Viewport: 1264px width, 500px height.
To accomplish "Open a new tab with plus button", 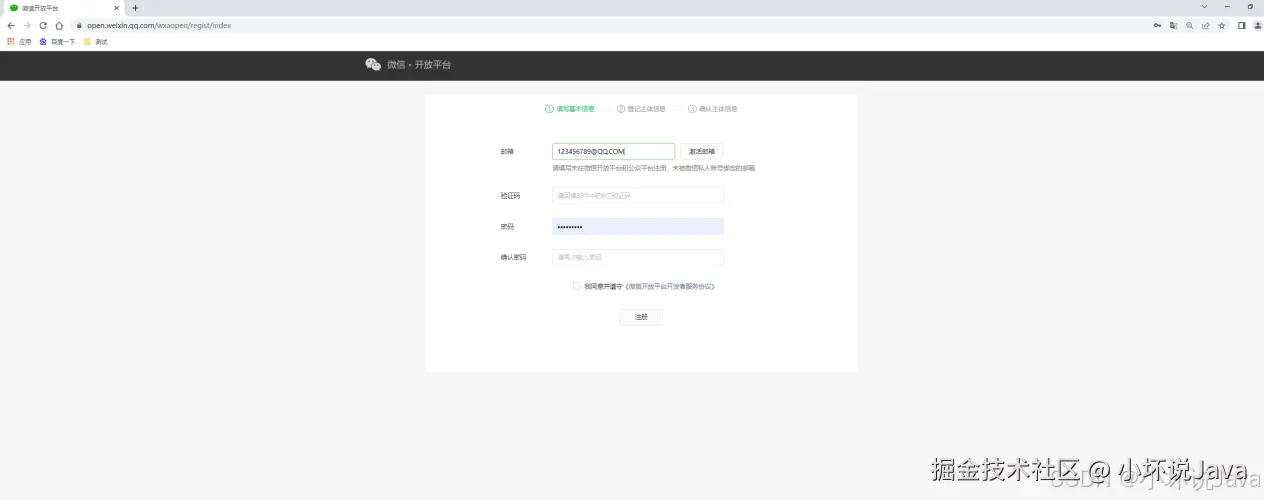I will pos(136,7).
